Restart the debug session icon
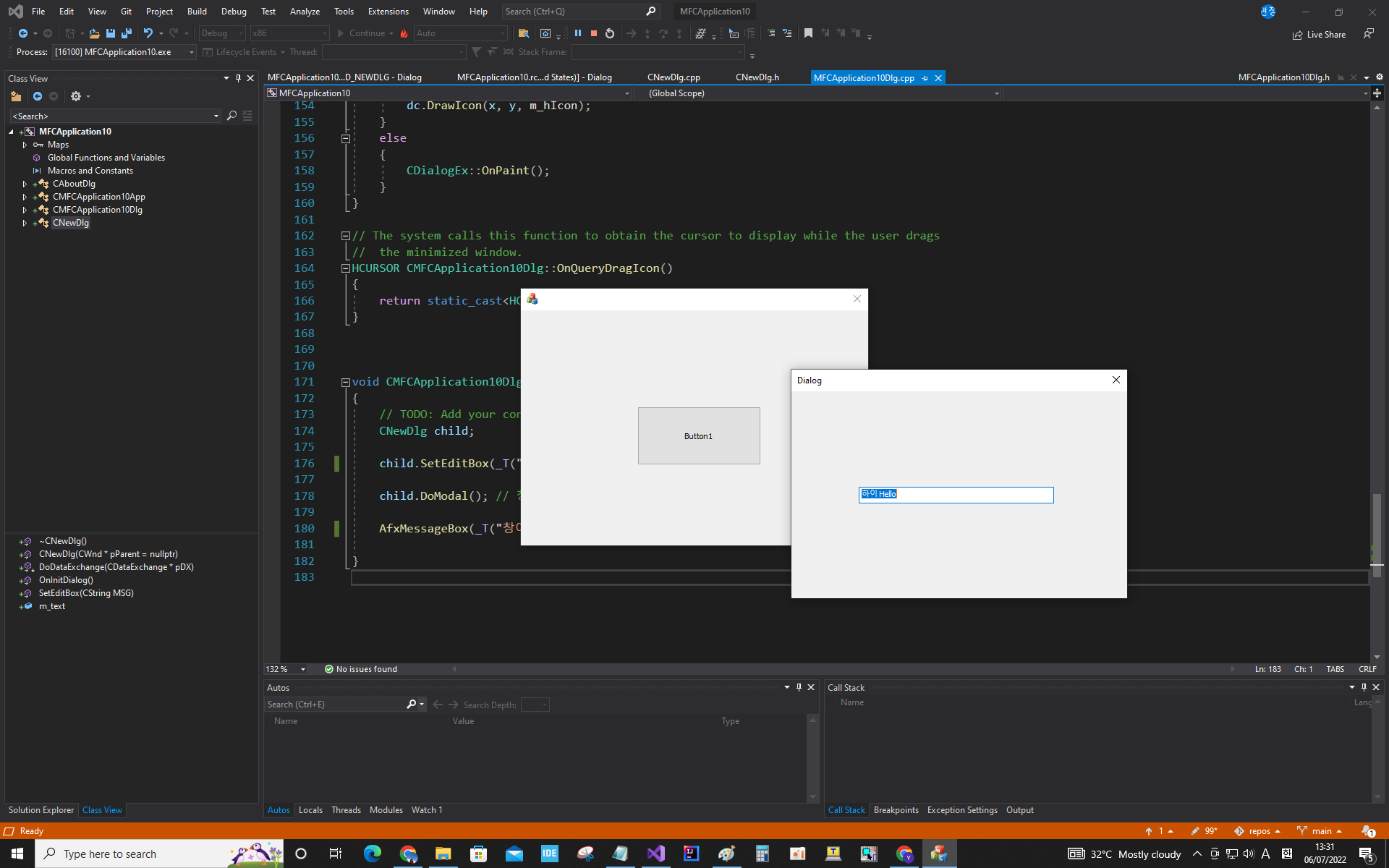Screen dimensions: 1389x868 (x=610, y=33)
